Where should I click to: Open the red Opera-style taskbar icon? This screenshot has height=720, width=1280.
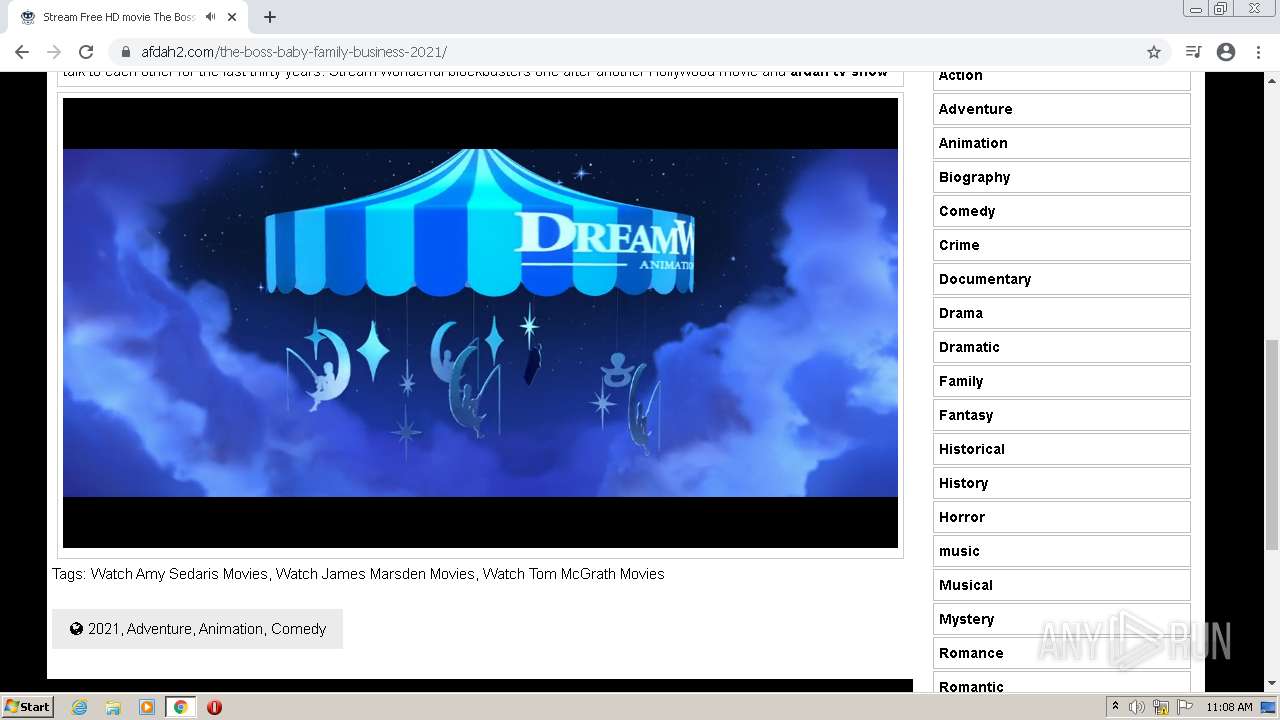tap(214, 707)
